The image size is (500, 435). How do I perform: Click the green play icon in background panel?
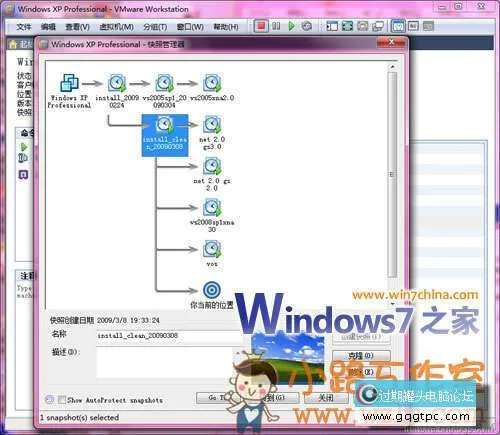(24, 147)
